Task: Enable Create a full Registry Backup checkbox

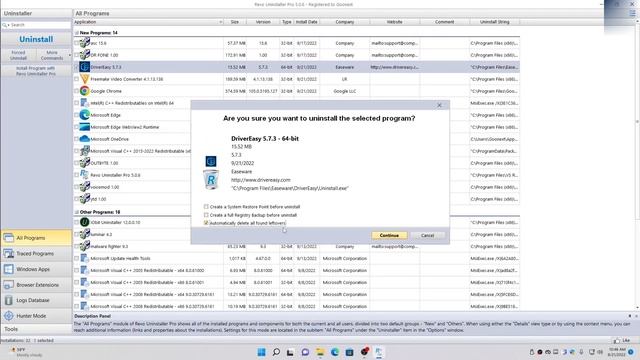Action: tap(206, 215)
